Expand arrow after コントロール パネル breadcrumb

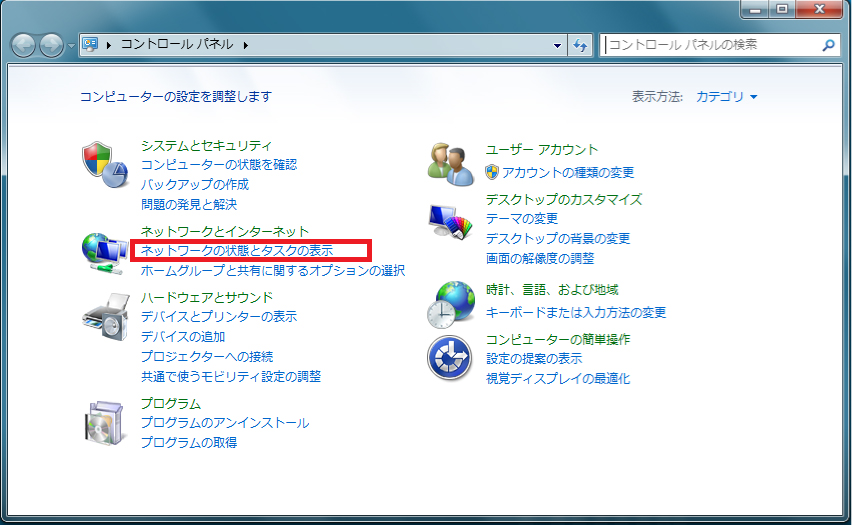(x=246, y=45)
